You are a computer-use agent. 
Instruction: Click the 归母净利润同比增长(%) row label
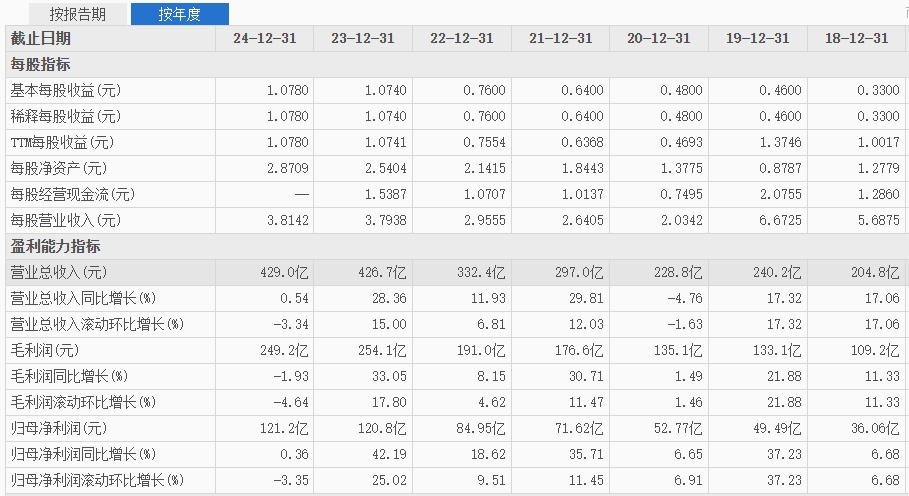click(x=83, y=454)
